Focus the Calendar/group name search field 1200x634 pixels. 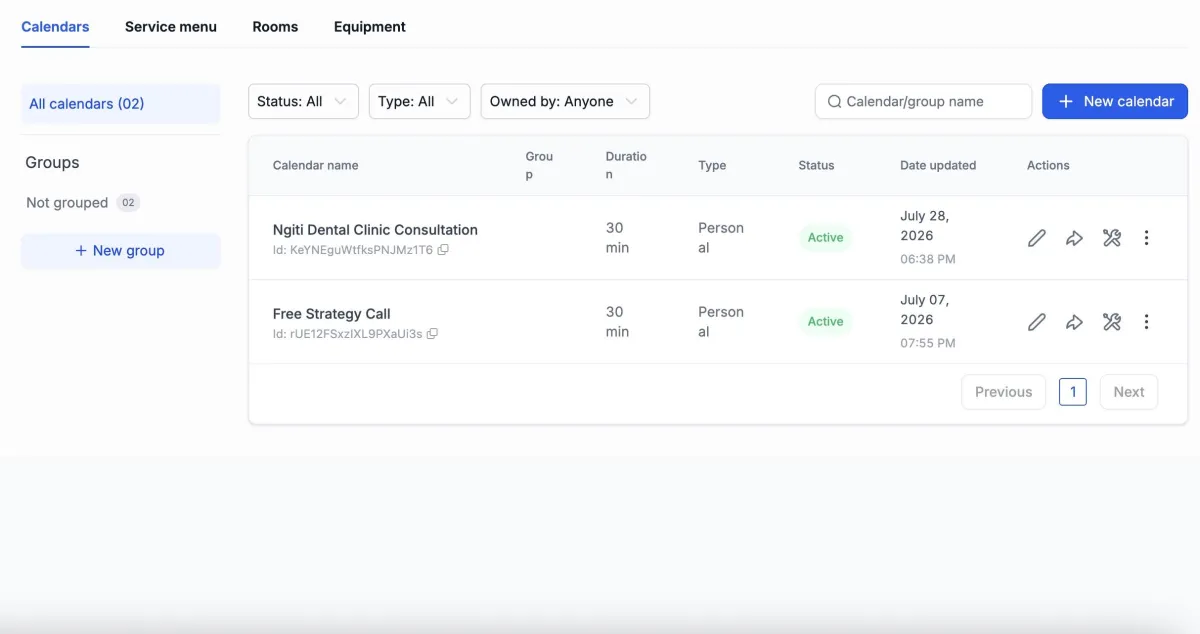(923, 101)
